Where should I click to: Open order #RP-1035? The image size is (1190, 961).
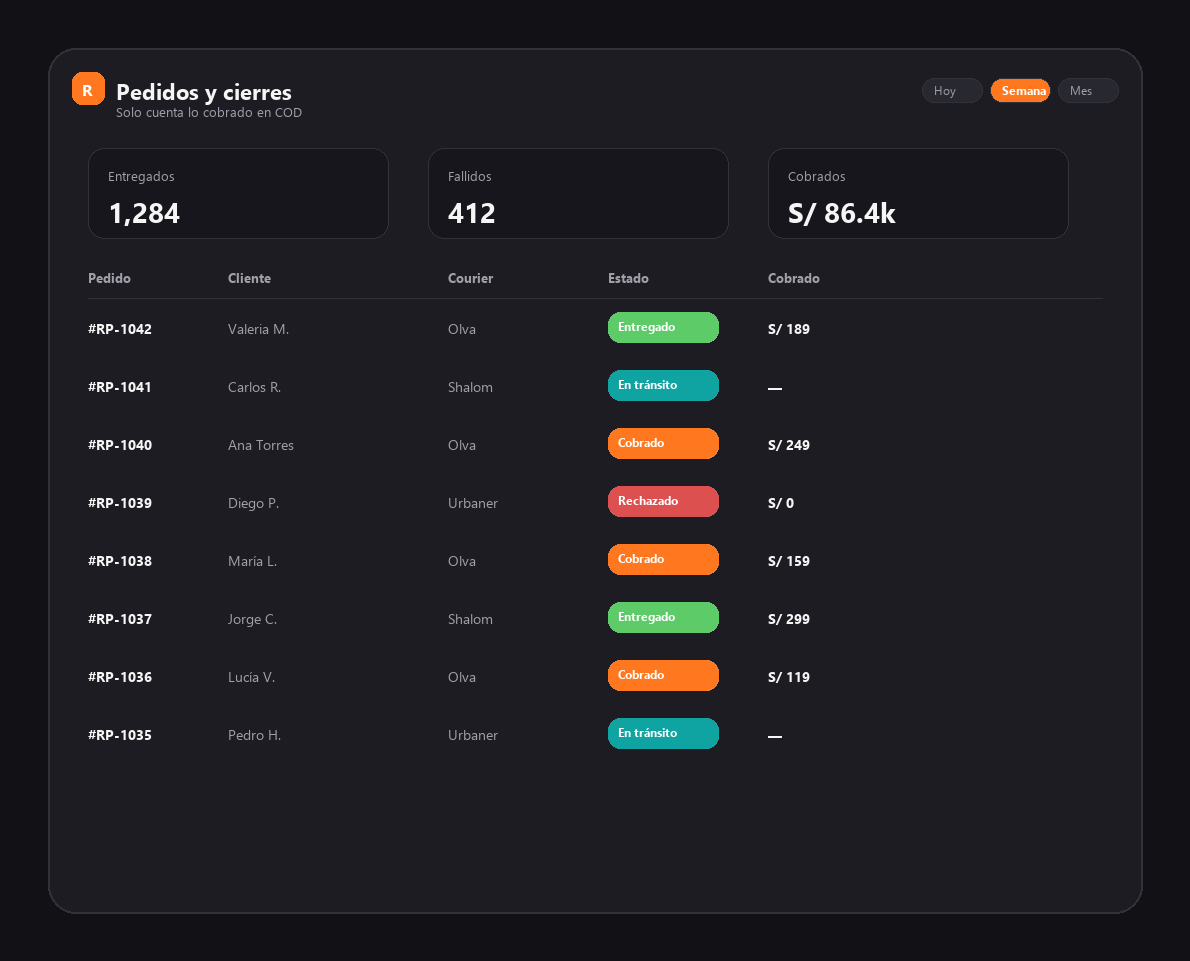(x=120, y=736)
